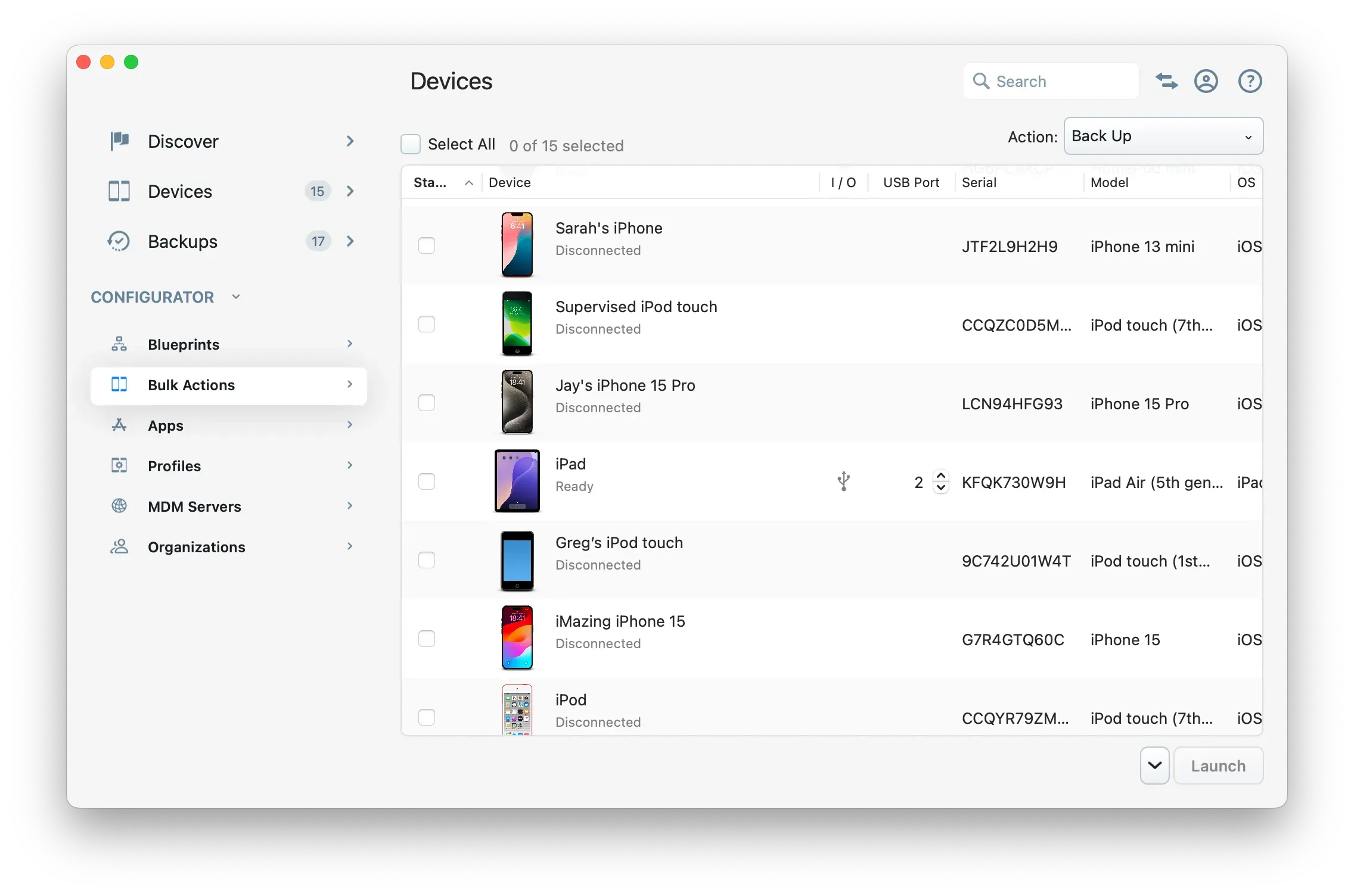Click the MDM Servers globe icon
1354x896 pixels.
(119, 506)
